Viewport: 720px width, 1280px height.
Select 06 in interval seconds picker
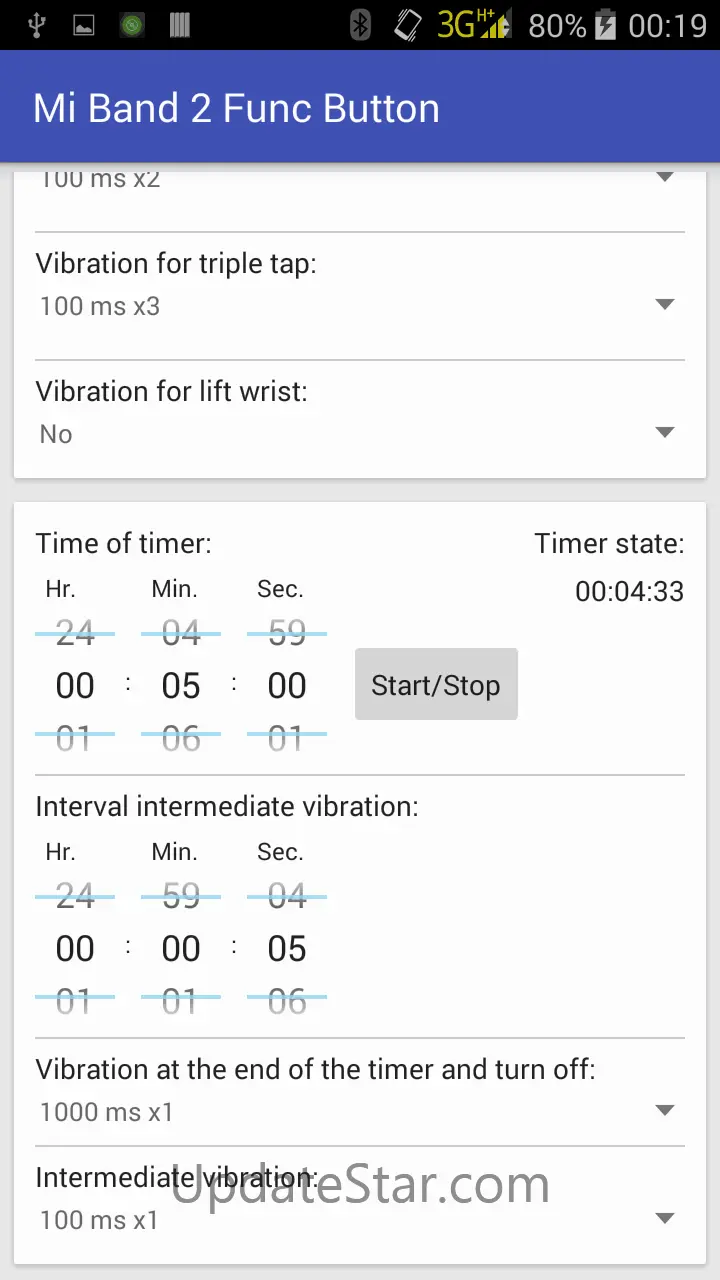287,1002
